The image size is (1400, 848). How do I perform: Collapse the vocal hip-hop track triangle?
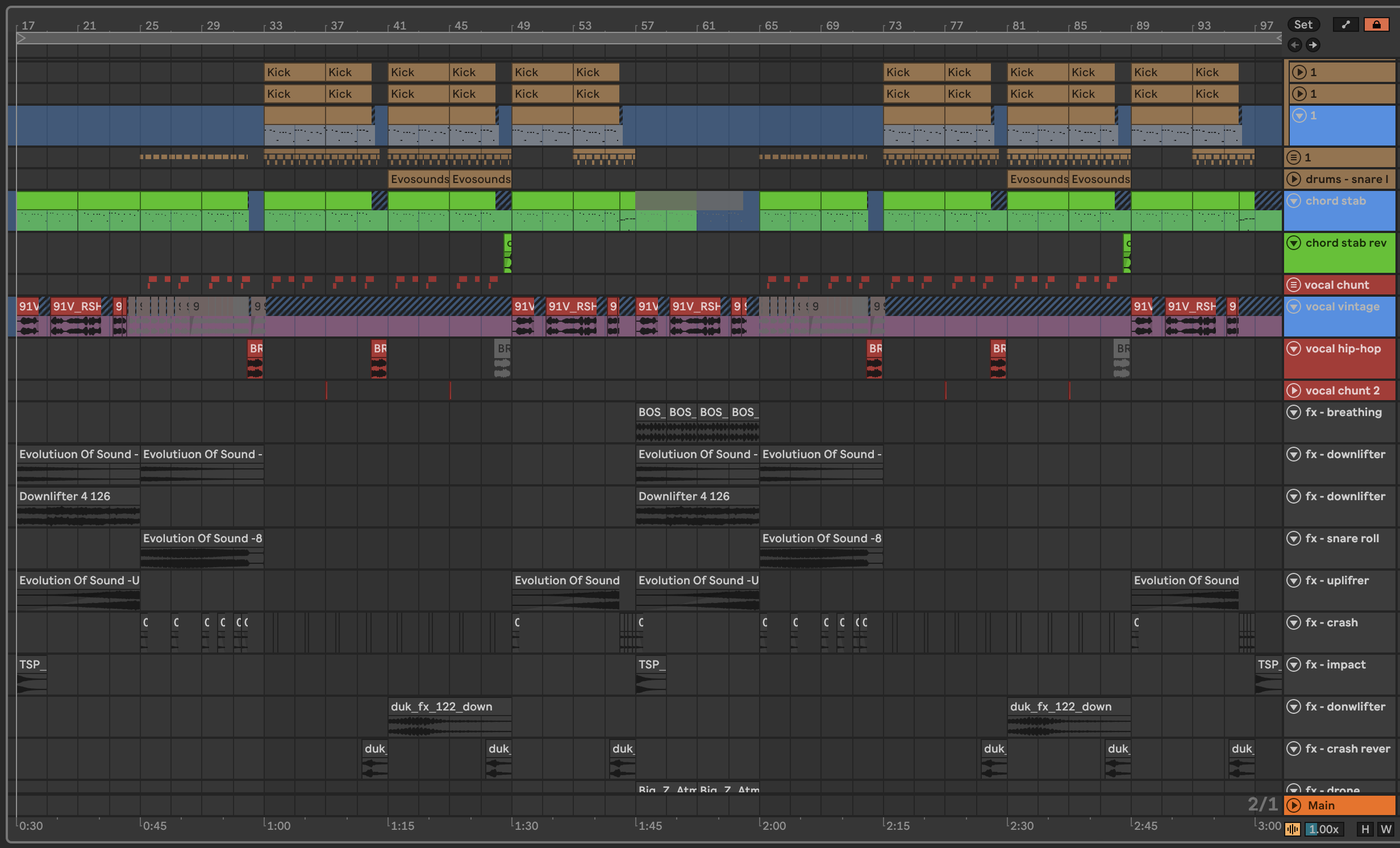[x=1294, y=348]
